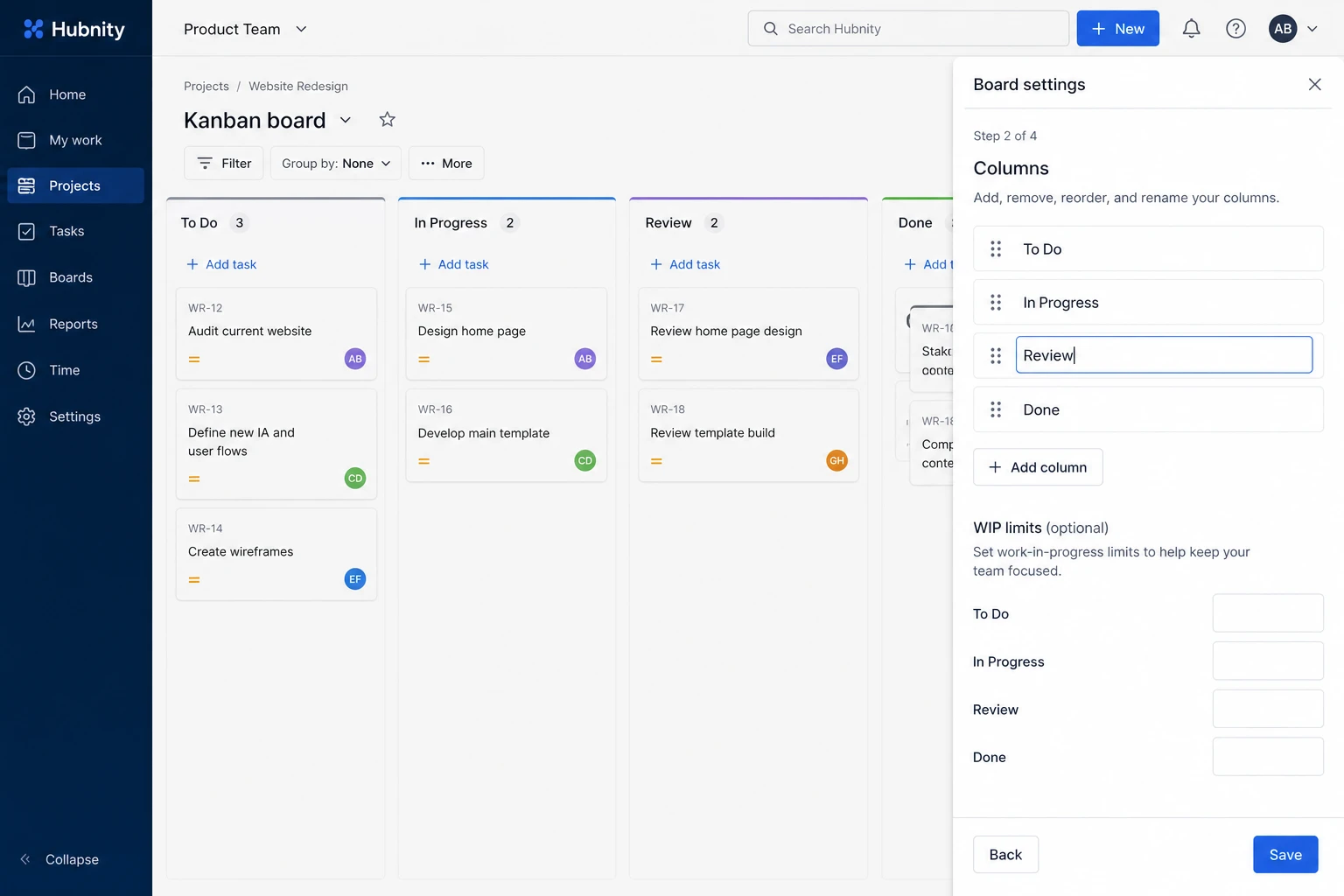The image size is (1344, 896).
Task: Add task in In Progress column
Action: click(453, 264)
